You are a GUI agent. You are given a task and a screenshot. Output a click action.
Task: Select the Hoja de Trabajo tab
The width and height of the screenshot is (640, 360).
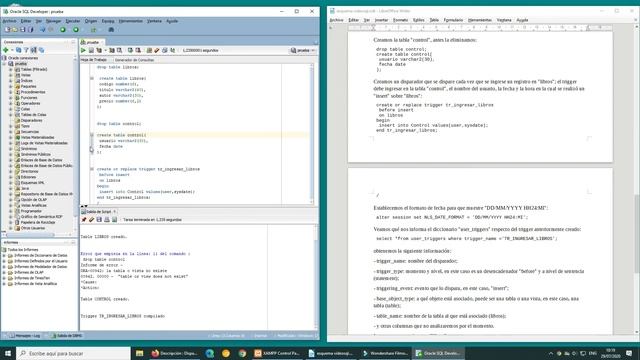pyautogui.click(x=94, y=60)
